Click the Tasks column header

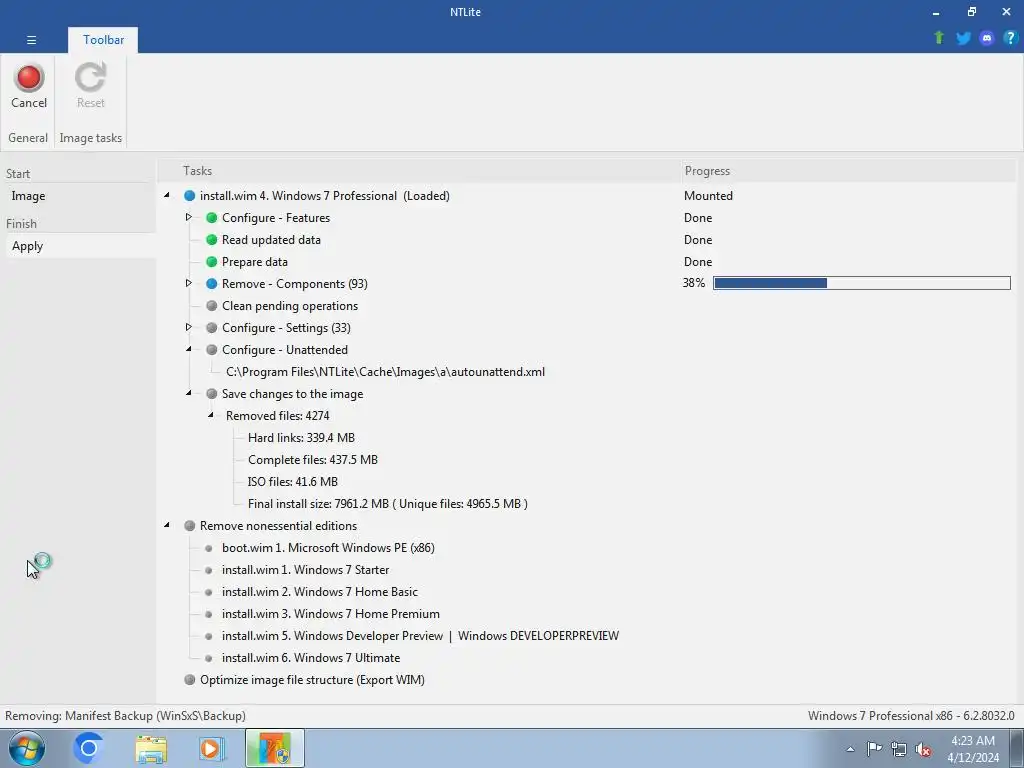pyautogui.click(x=419, y=171)
